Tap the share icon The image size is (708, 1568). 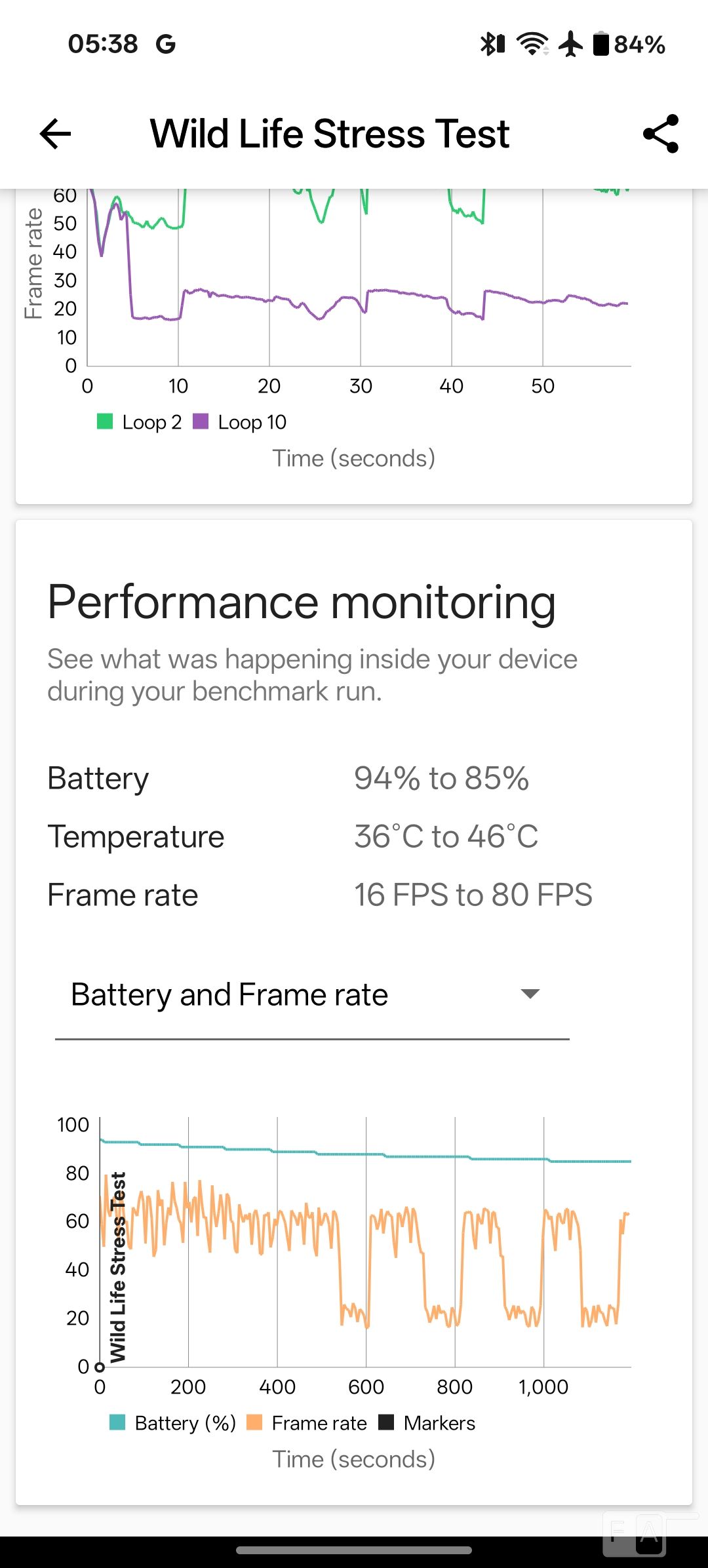click(660, 134)
